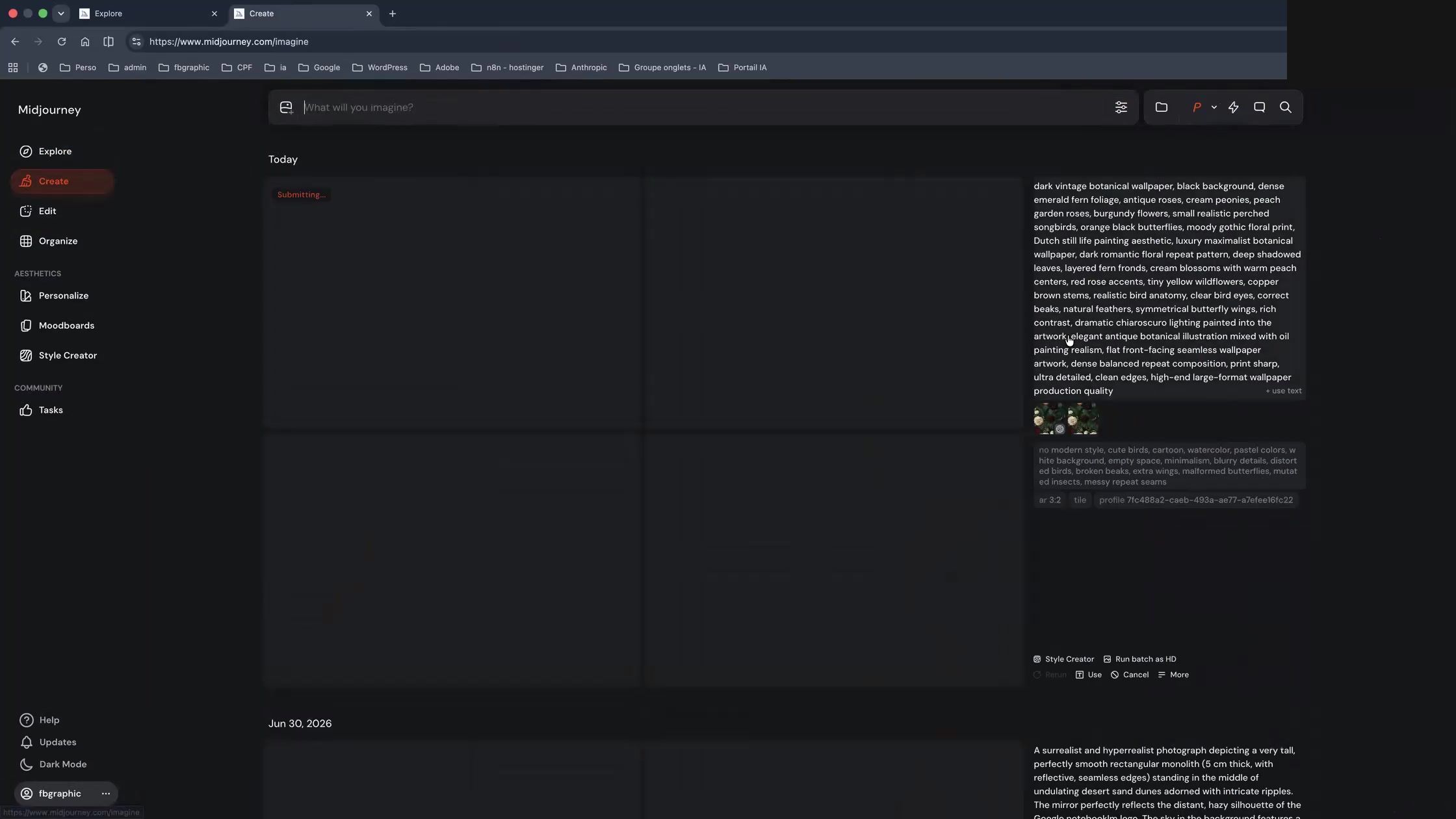Open the folder icon in top toolbar
This screenshot has width=1456, height=819.
point(1162,107)
